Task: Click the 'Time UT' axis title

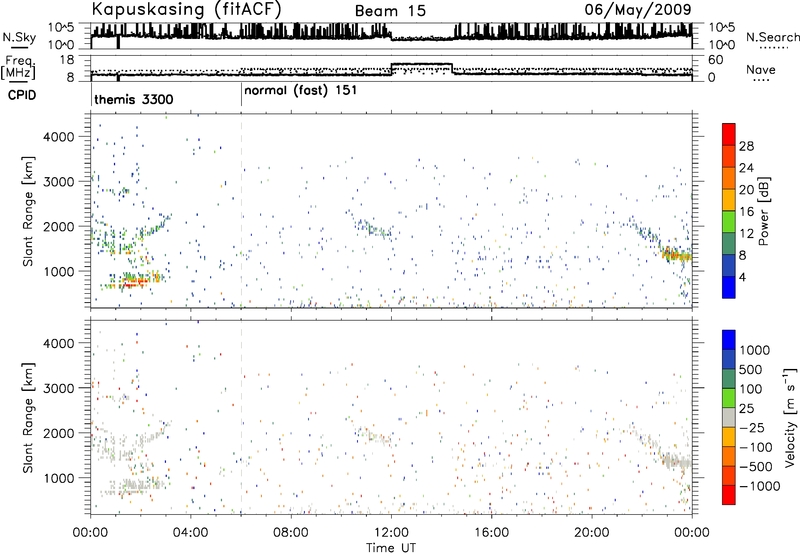Action: coord(391,548)
